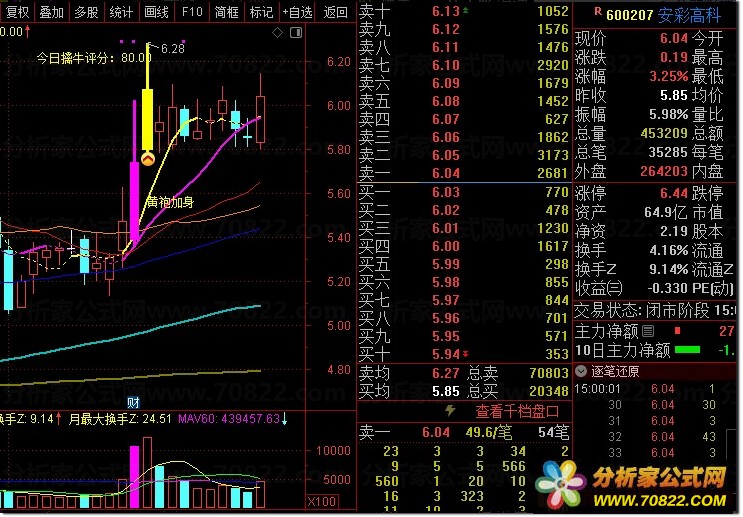Expand the MAV60 indicator down arrow

(x=285, y=418)
